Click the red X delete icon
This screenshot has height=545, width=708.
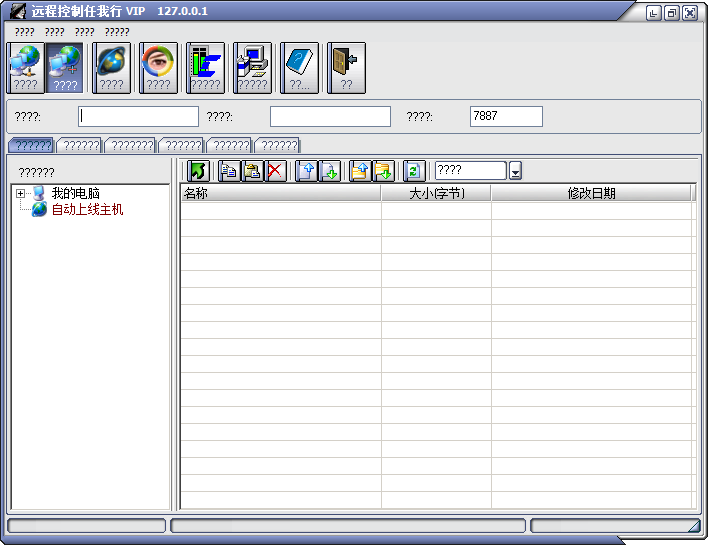coord(276,171)
